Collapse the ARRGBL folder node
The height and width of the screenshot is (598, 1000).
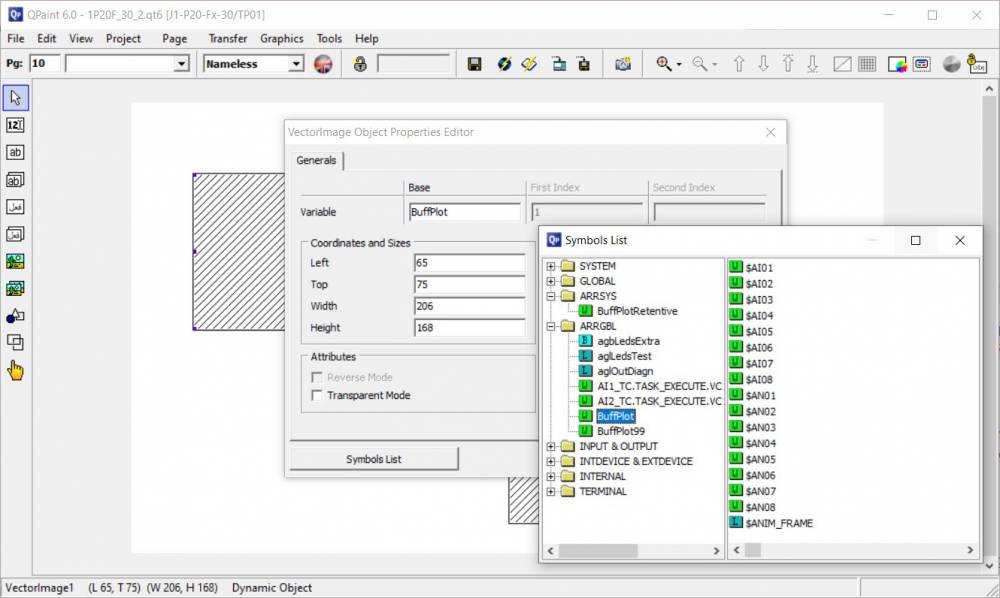[551, 326]
